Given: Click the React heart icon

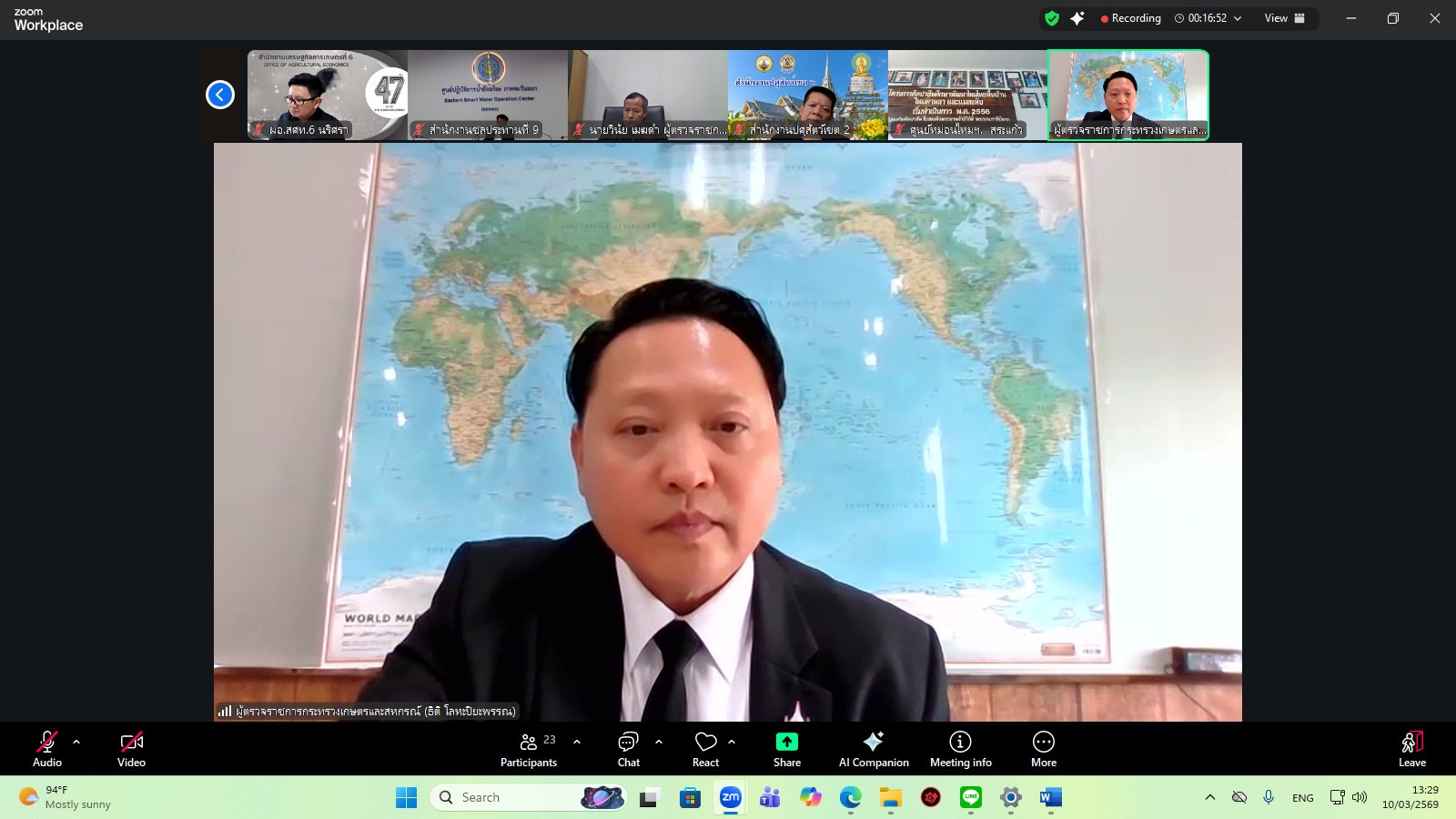Looking at the screenshot, I should tap(705, 749).
